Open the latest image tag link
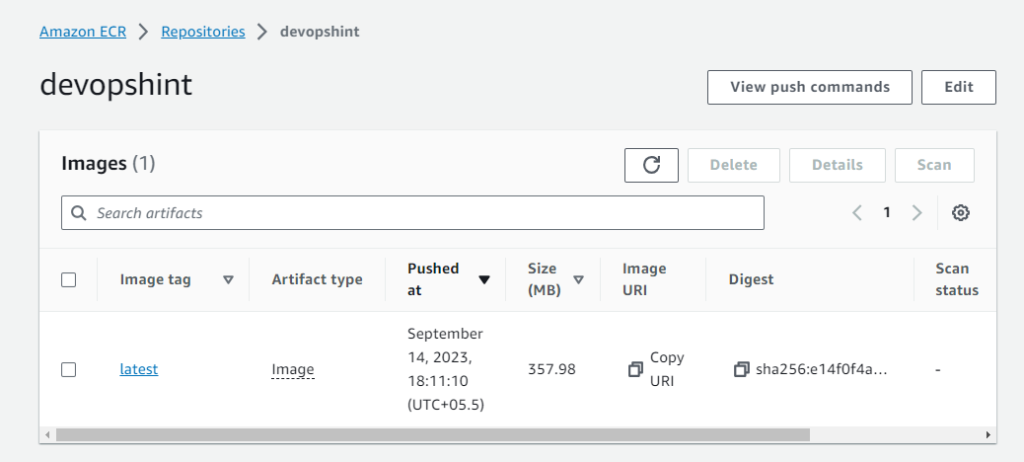1024x462 pixels. click(138, 369)
